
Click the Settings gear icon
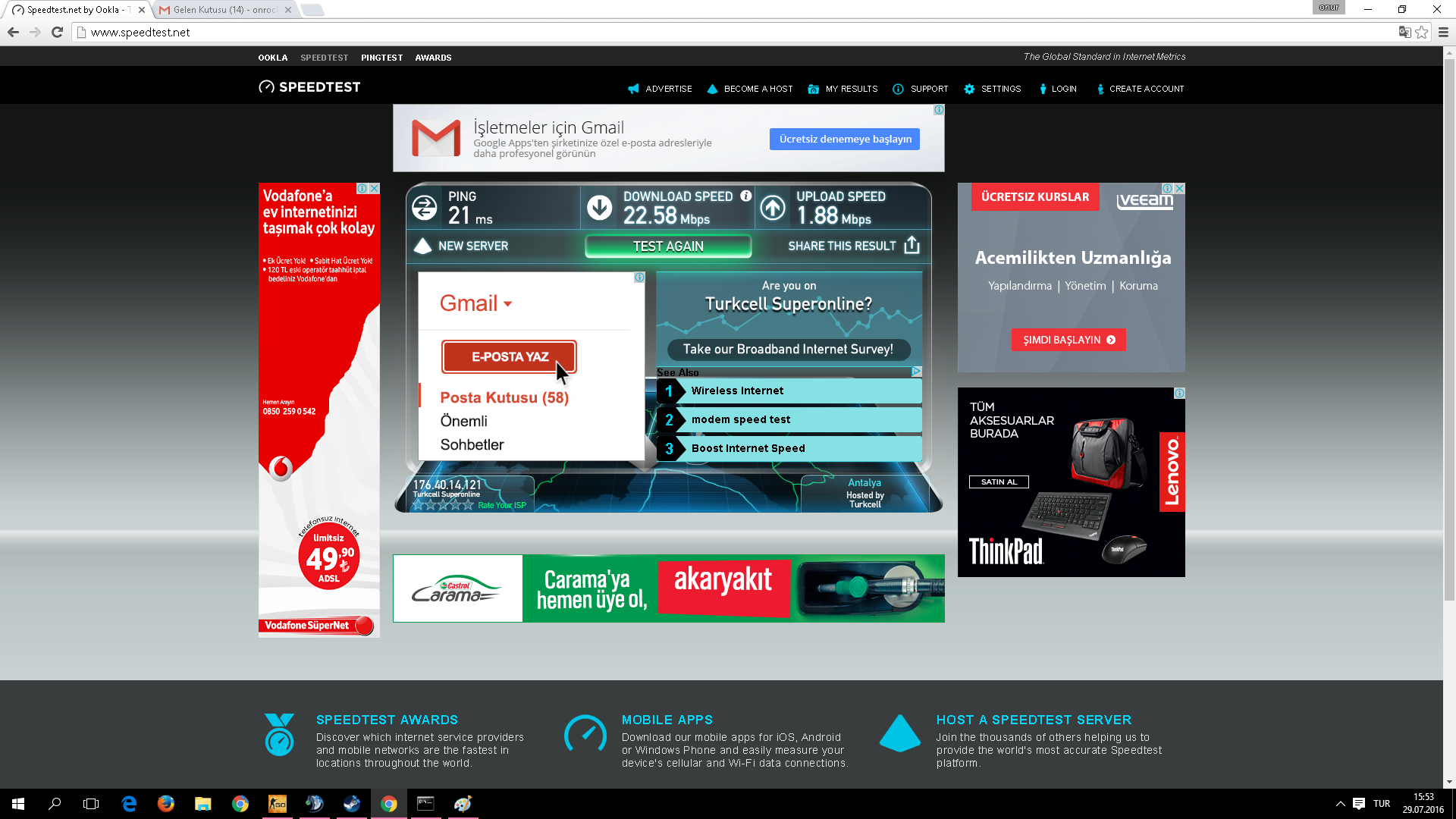[969, 89]
